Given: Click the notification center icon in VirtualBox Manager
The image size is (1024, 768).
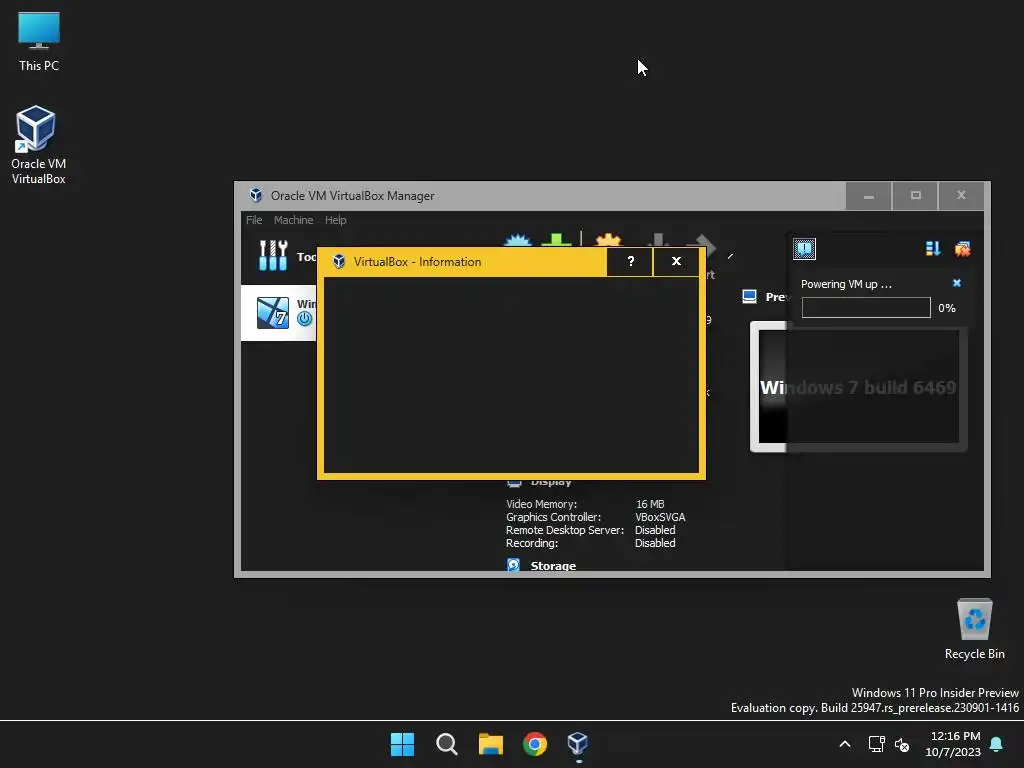Looking at the screenshot, I should [x=804, y=249].
